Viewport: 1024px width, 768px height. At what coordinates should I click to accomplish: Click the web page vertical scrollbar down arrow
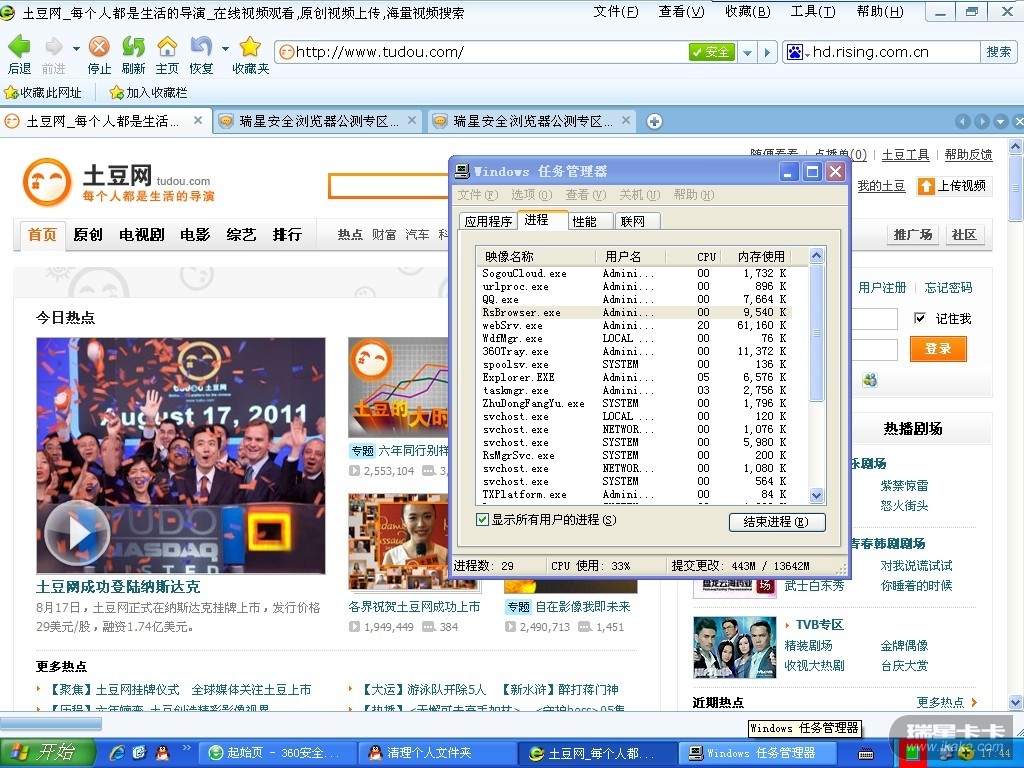point(1016,702)
